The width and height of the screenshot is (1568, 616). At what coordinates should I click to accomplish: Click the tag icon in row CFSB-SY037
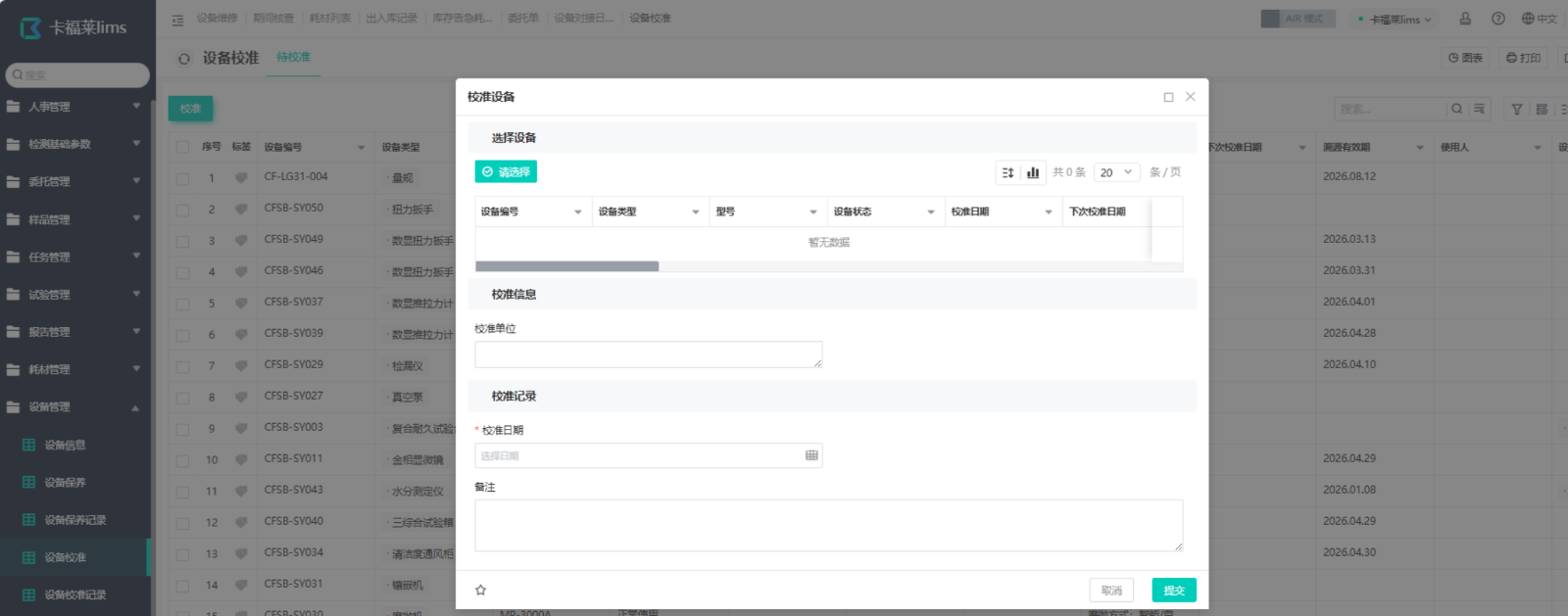pyautogui.click(x=241, y=304)
